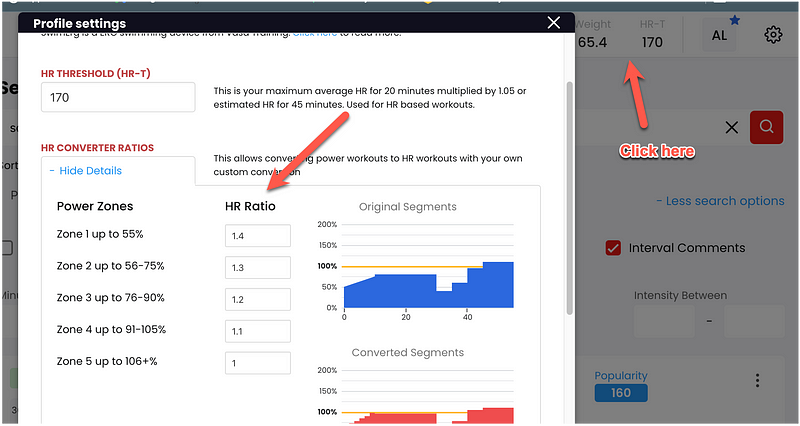Click the Less search options link
800x426 pixels.
click(x=720, y=201)
